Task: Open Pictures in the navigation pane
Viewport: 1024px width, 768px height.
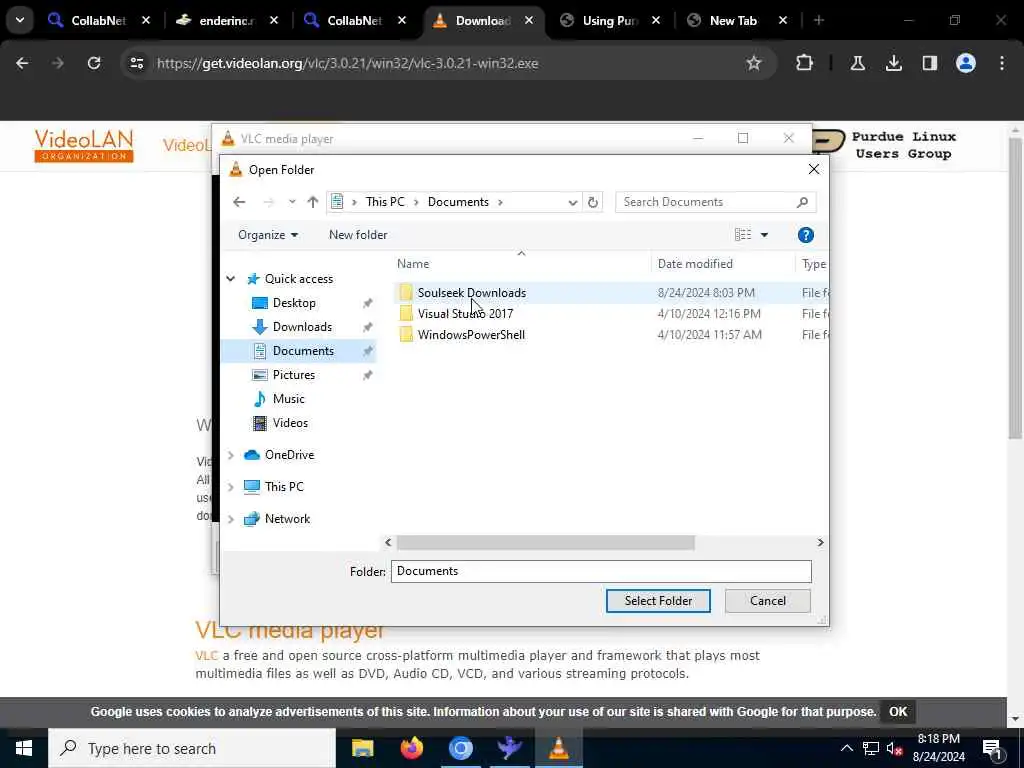Action: click(x=293, y=375)
